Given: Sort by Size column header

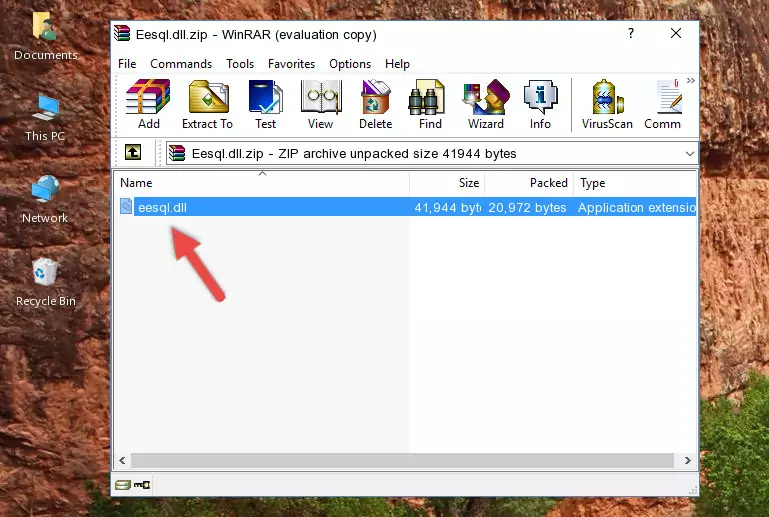Looking at the screenshot, I should (447, 183).
